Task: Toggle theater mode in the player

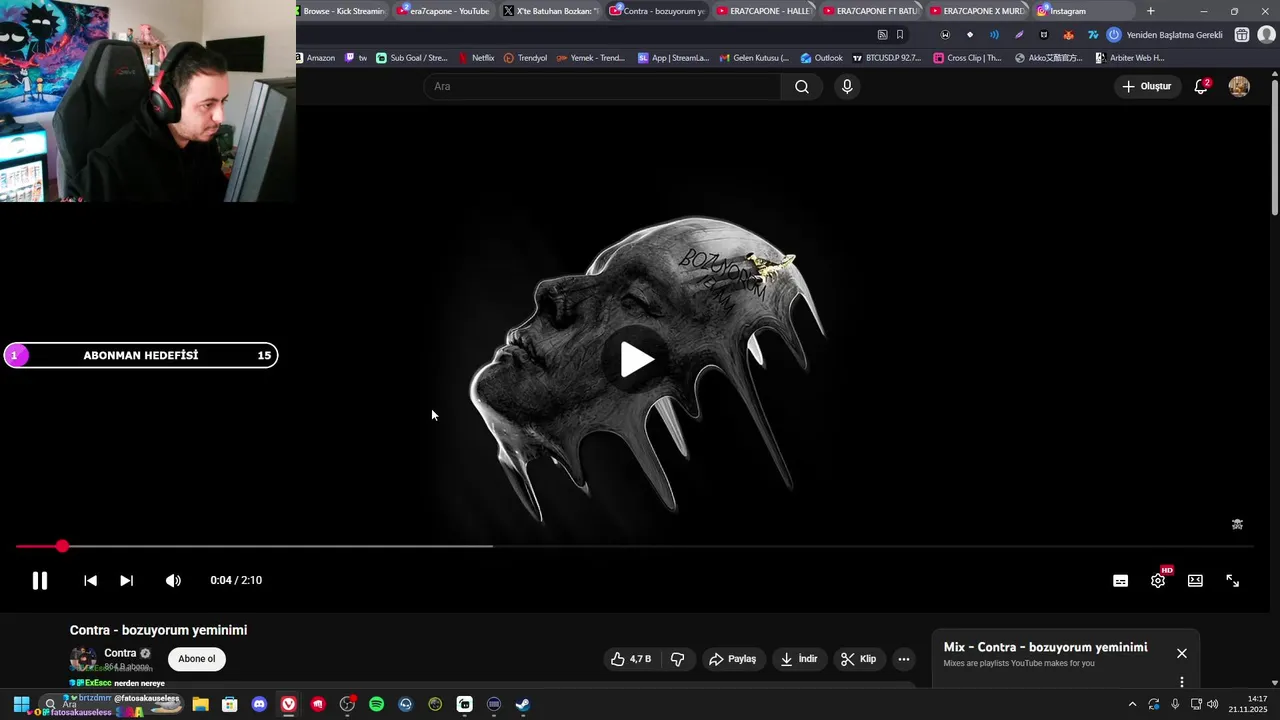Action: coord(1195,580)
